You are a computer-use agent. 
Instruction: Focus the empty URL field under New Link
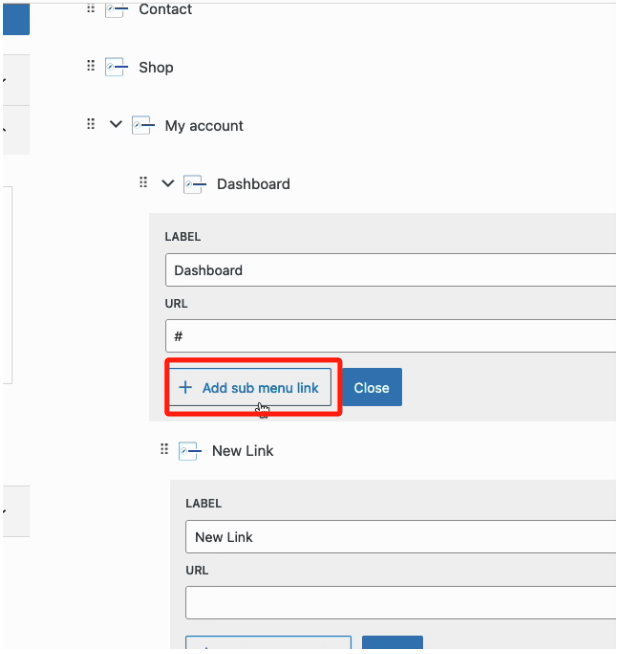click(x=400, y=603)
